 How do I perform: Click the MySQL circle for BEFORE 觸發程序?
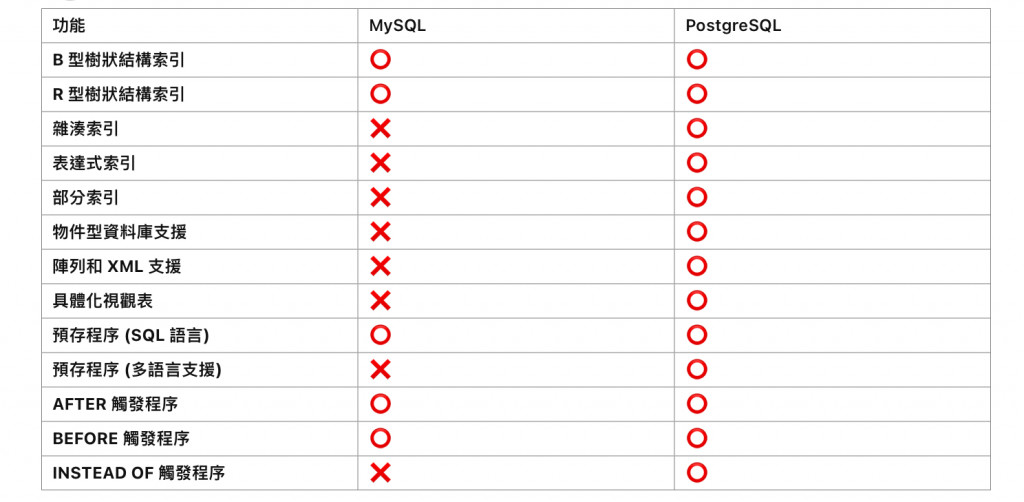point(380,439)
